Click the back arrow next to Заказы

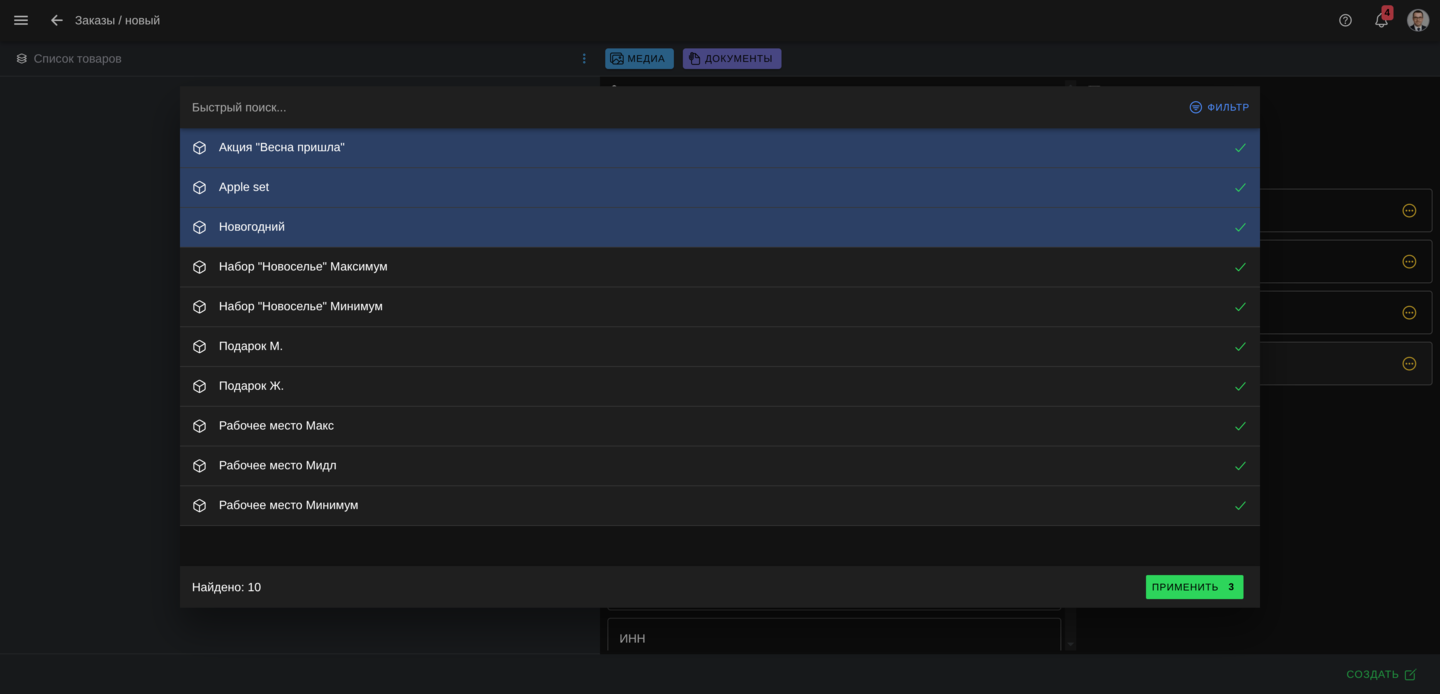57,20
